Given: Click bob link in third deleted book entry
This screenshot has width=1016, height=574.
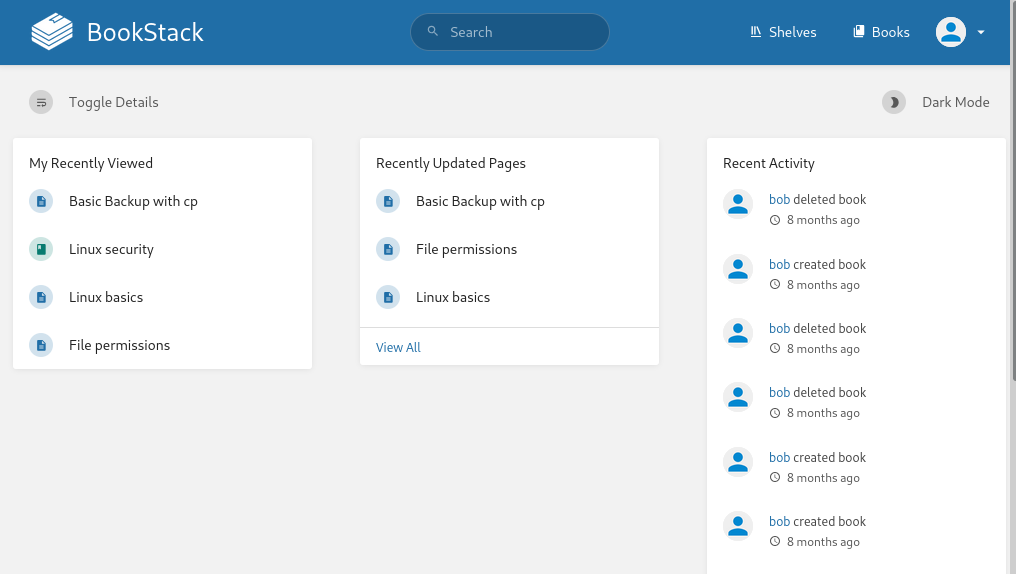Looking at the screenshot, I should coord(779,393).
